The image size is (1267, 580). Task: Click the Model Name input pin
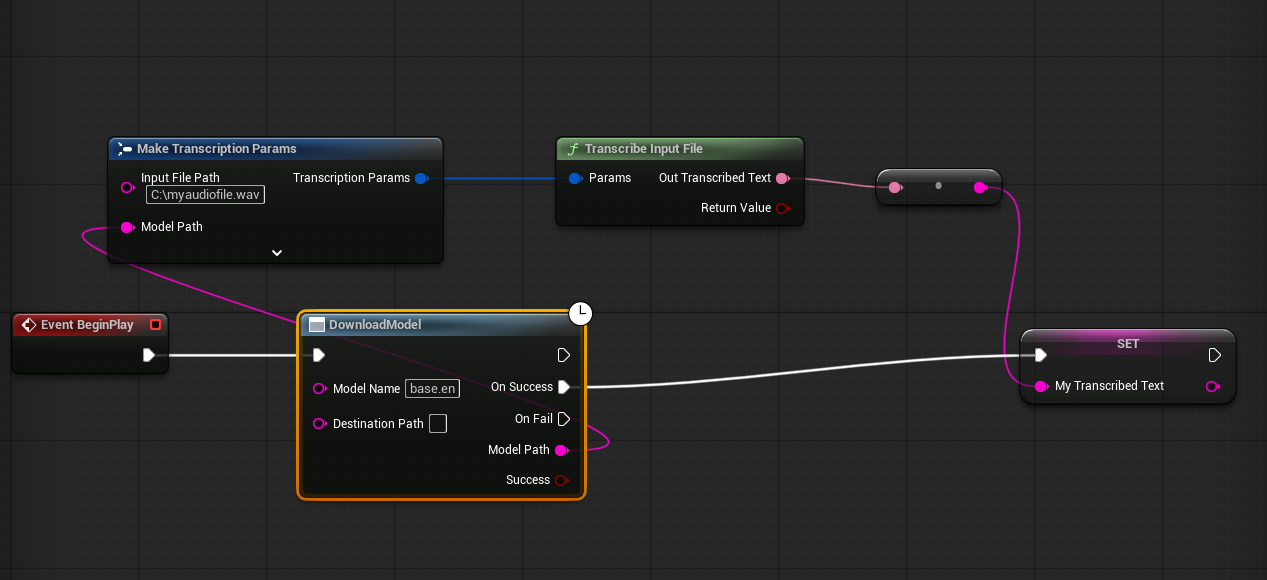320,389
